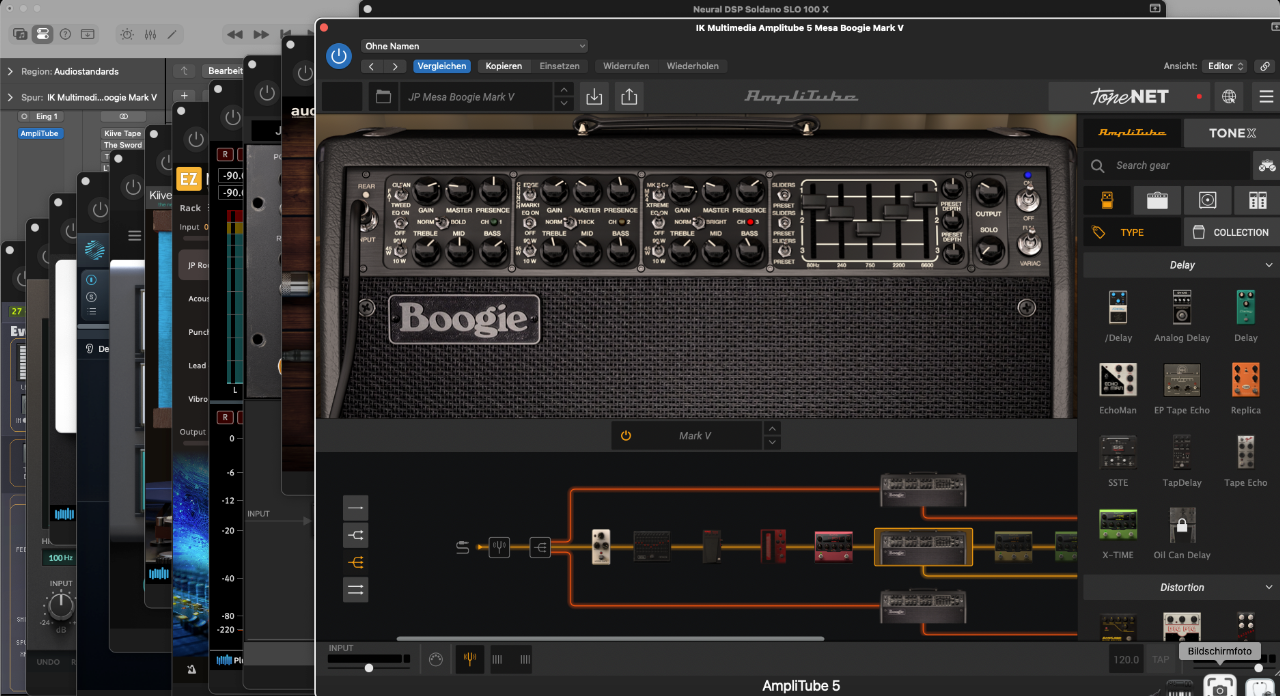Toggle the TYPE gear filter
This screenshot has width=1280, height=696.
click(x=1130, y=232)
